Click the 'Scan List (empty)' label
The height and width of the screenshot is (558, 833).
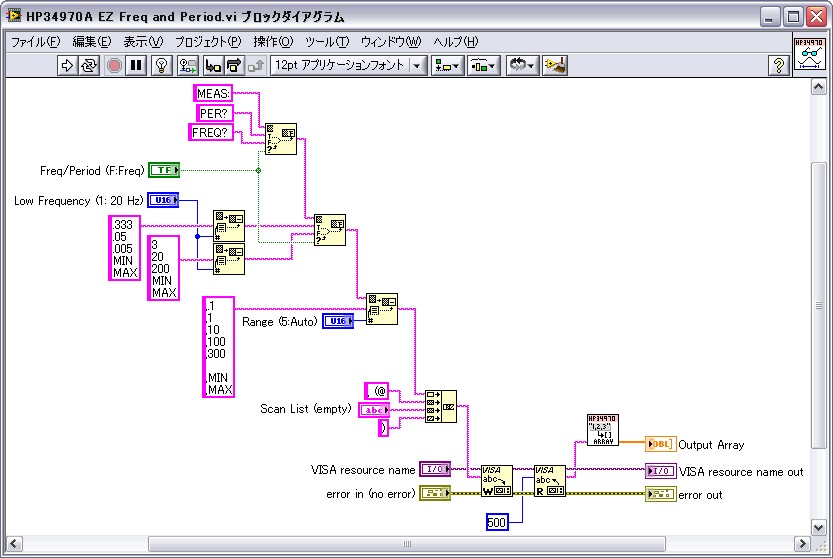pyautogui.click(x=305, y=409)
